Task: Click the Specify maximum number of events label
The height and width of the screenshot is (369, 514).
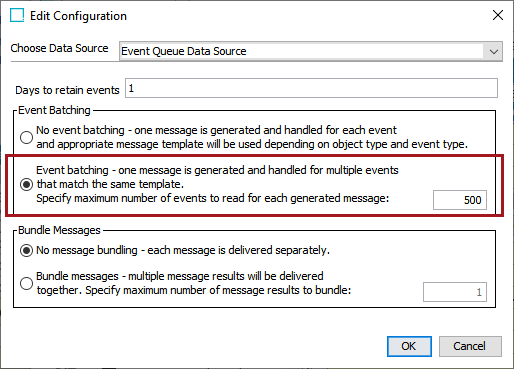Action: [x=213, y=198]
